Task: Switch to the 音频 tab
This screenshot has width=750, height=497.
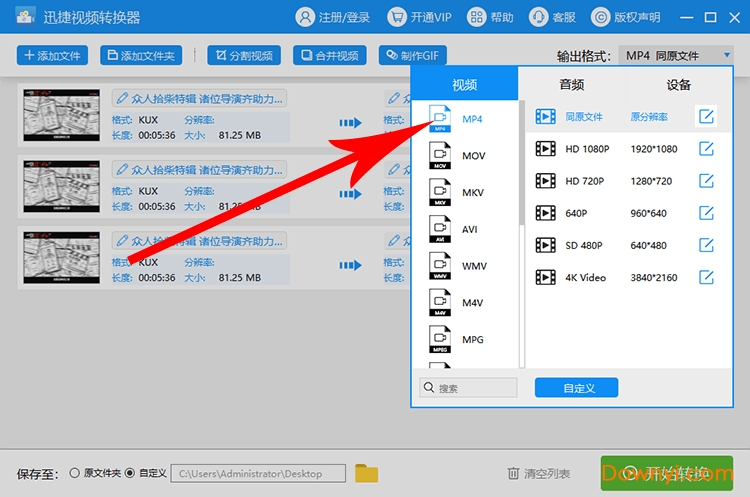Action: 572,84
